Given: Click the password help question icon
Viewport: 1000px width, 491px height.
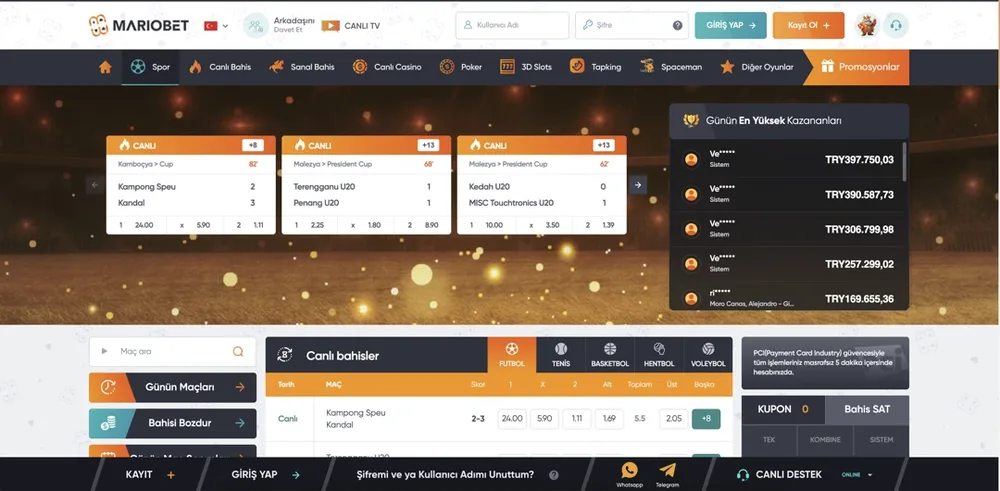Looking at the screenshot, I should 677,26.
